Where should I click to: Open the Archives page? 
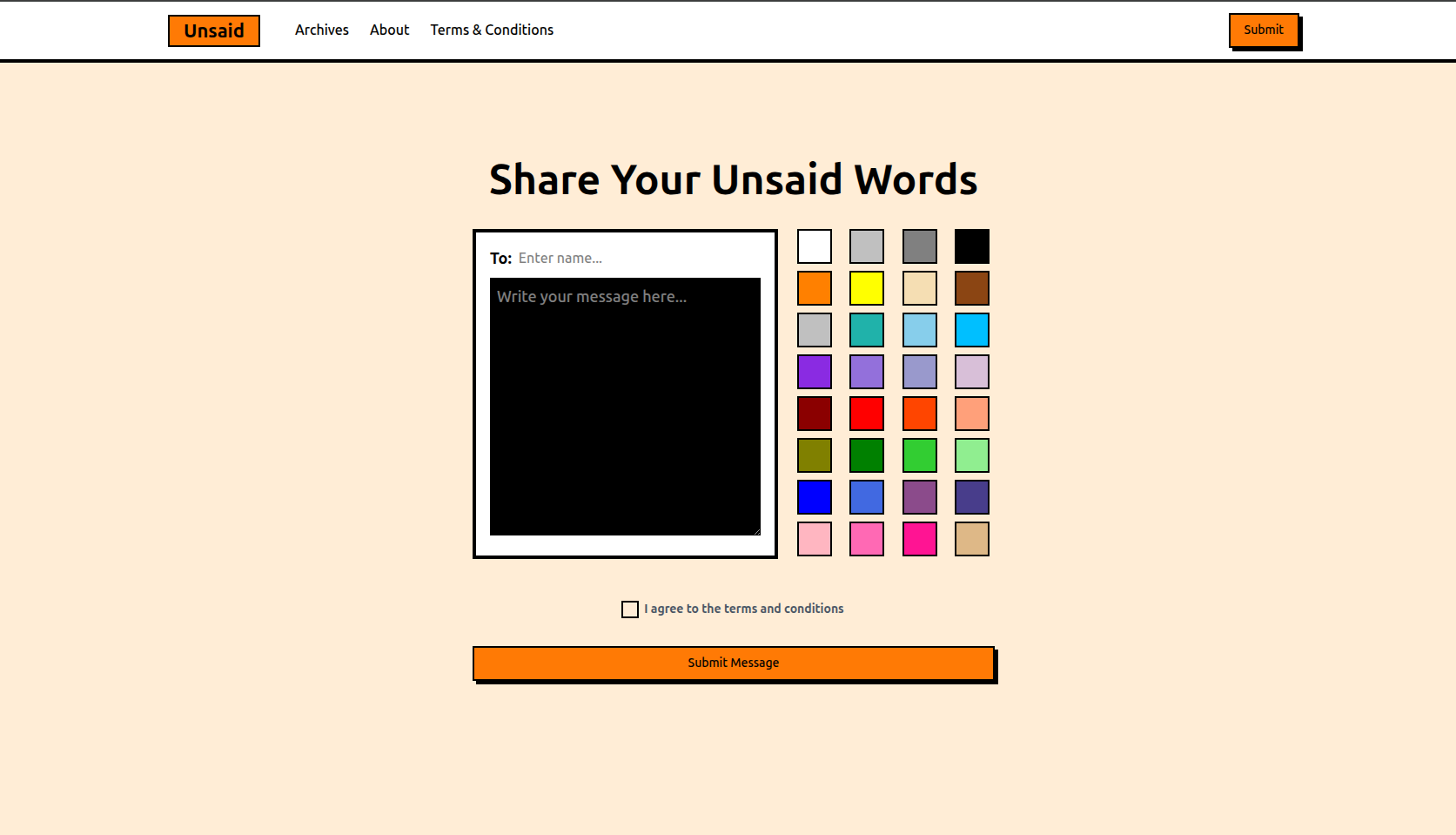(x=321, y=30)
